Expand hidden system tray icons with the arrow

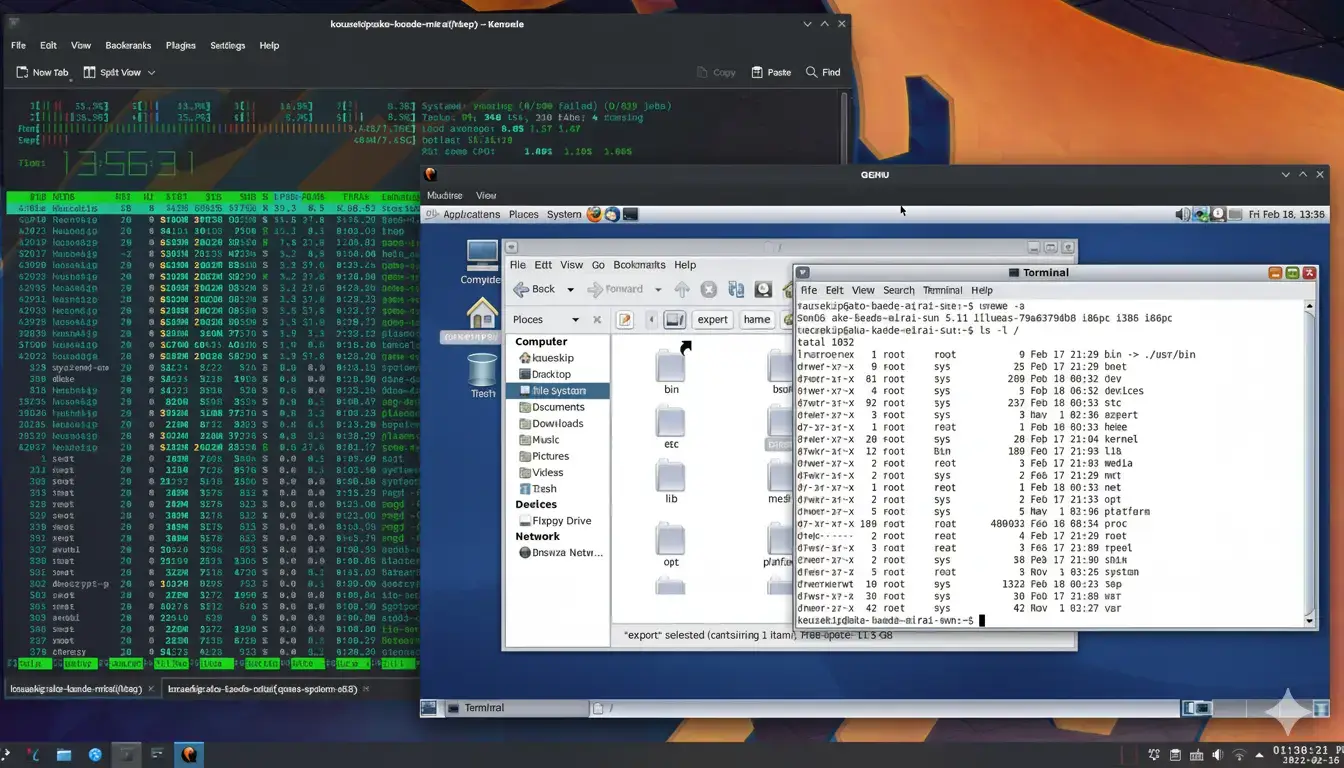point(1258,755)
